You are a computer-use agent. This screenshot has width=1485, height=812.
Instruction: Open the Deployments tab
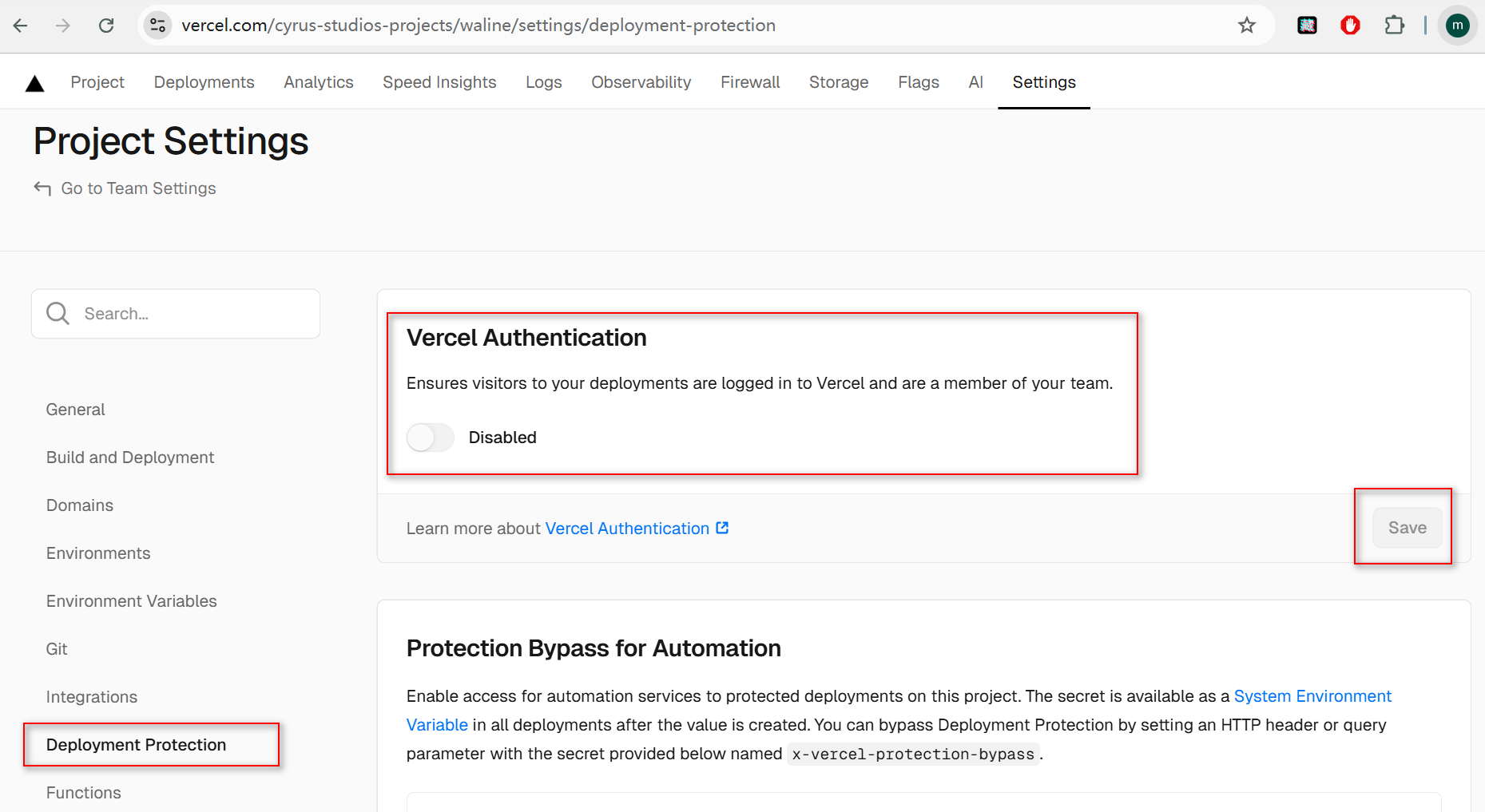204,82
